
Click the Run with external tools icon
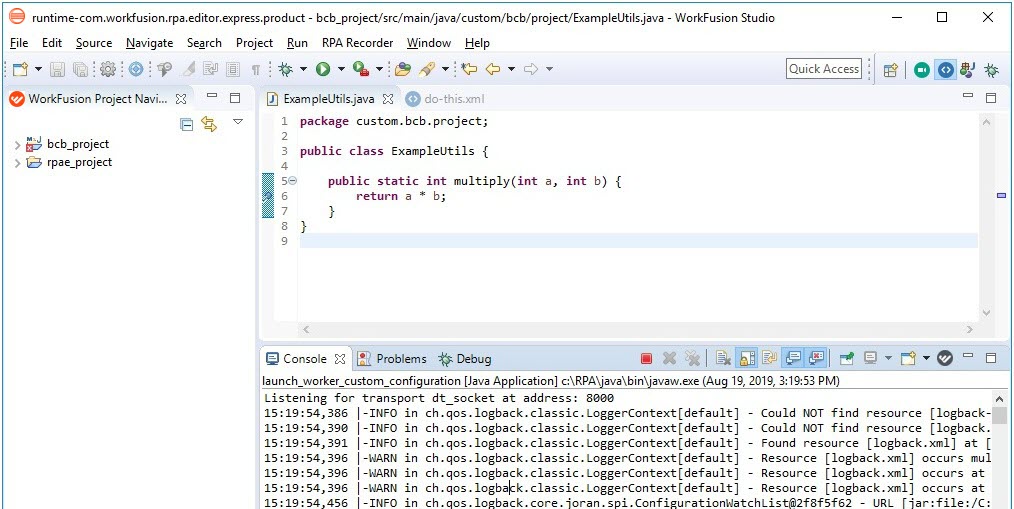pyautogui.click(x=360, y=69)
